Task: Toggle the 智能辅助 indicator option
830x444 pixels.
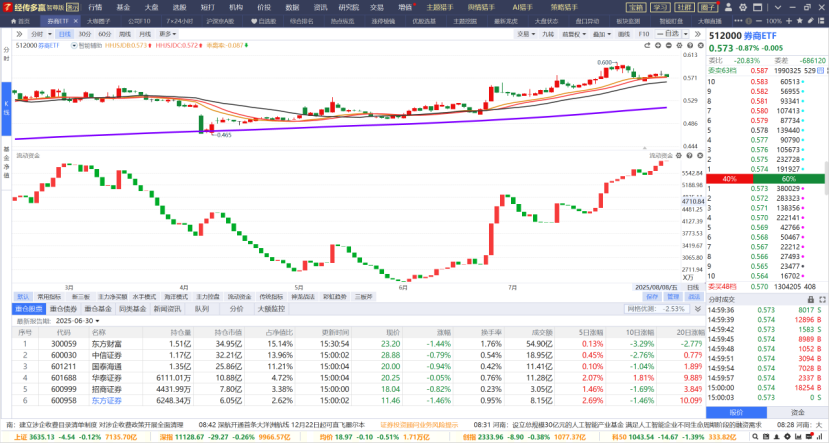Action: [x=87, y=45]
